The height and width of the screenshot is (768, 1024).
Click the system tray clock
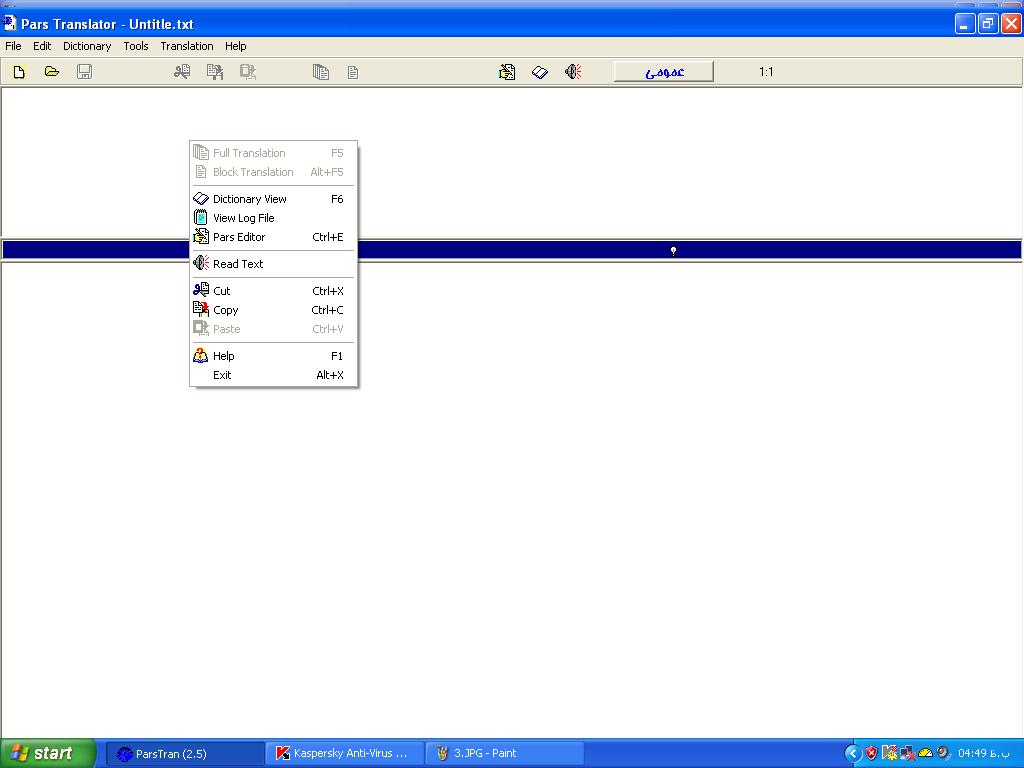[x=983, y=754]
